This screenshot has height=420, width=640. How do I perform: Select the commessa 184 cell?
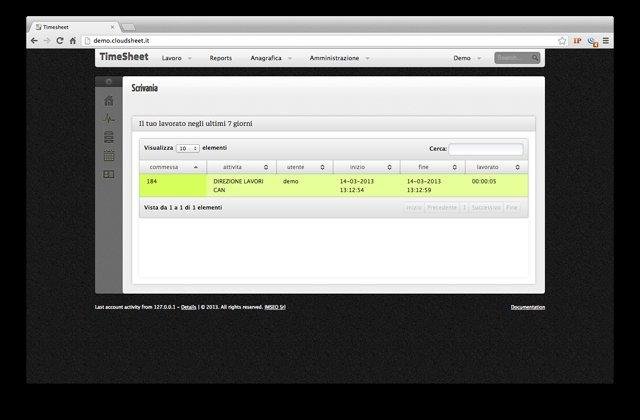tap(173, 185)
